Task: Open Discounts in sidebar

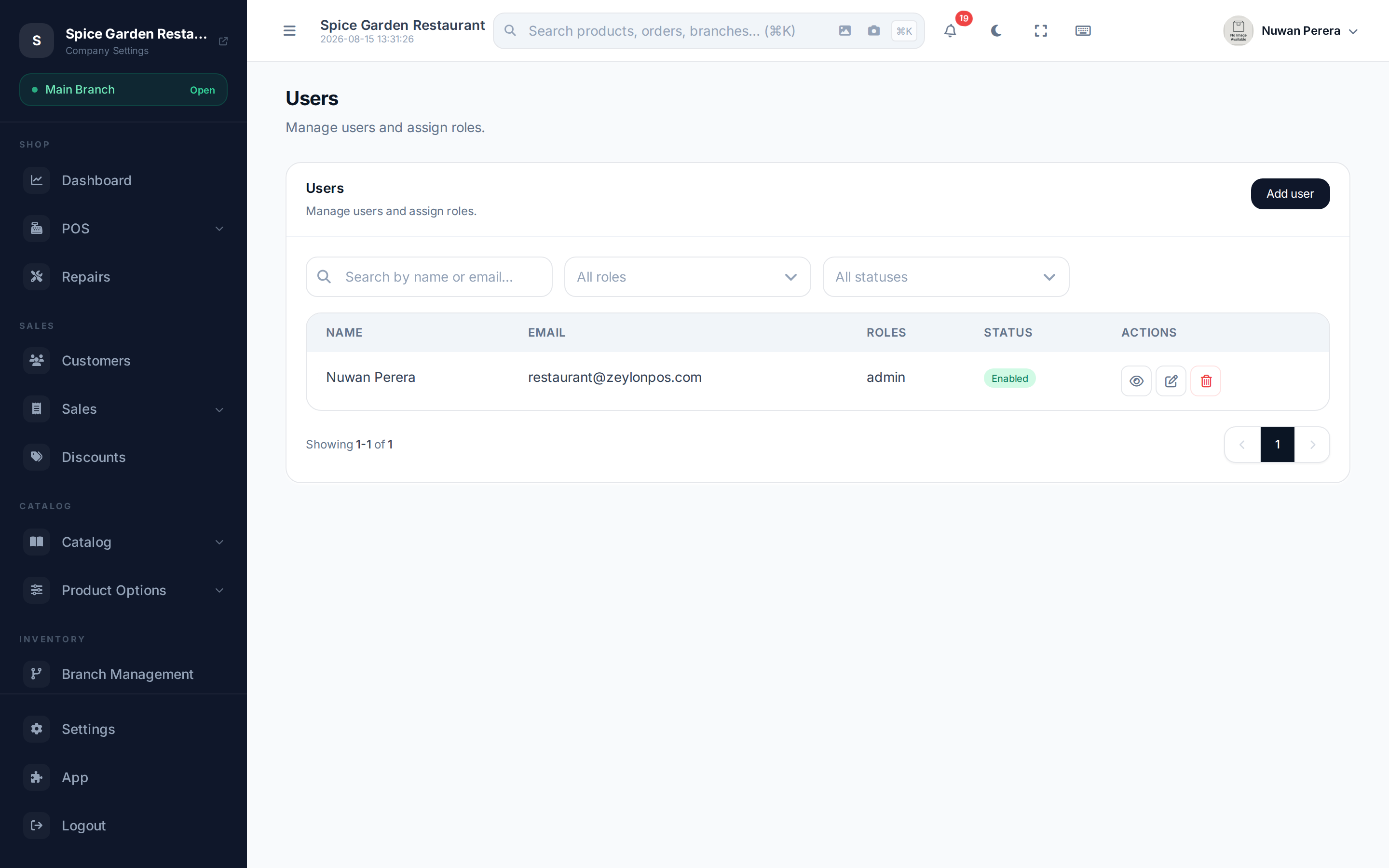Action: [x=123, y=457]
